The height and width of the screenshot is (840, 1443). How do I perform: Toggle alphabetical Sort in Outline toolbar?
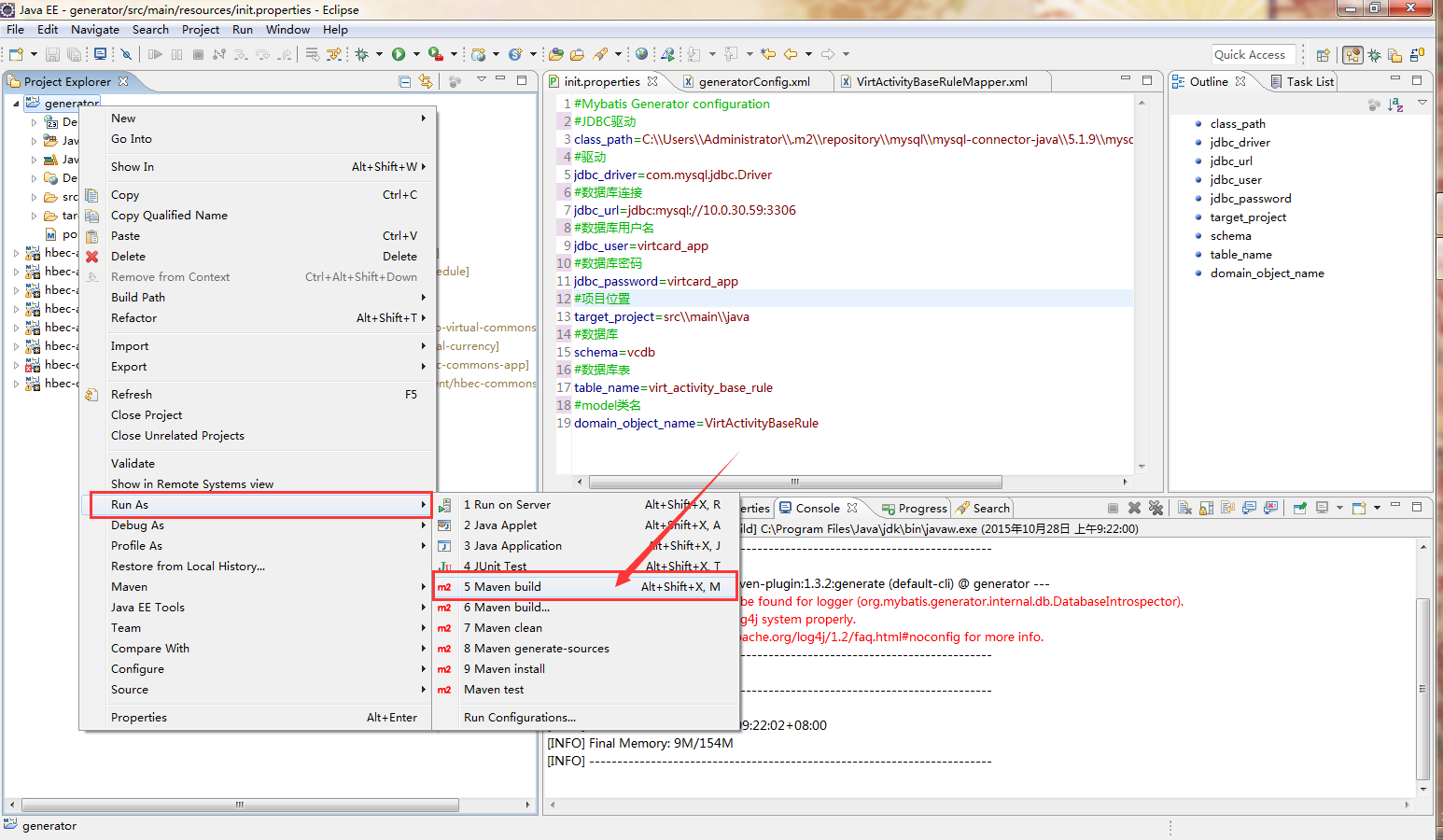point(1395,105)
